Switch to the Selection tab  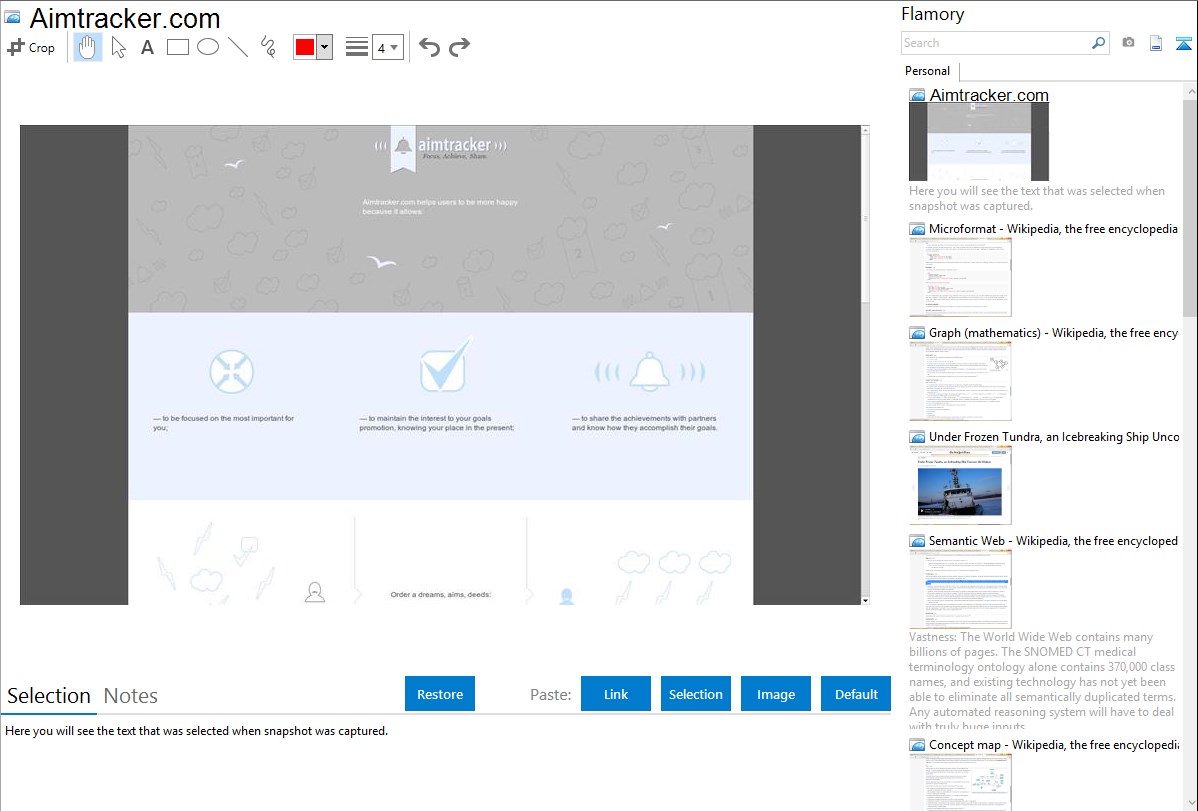coord(49,696)
